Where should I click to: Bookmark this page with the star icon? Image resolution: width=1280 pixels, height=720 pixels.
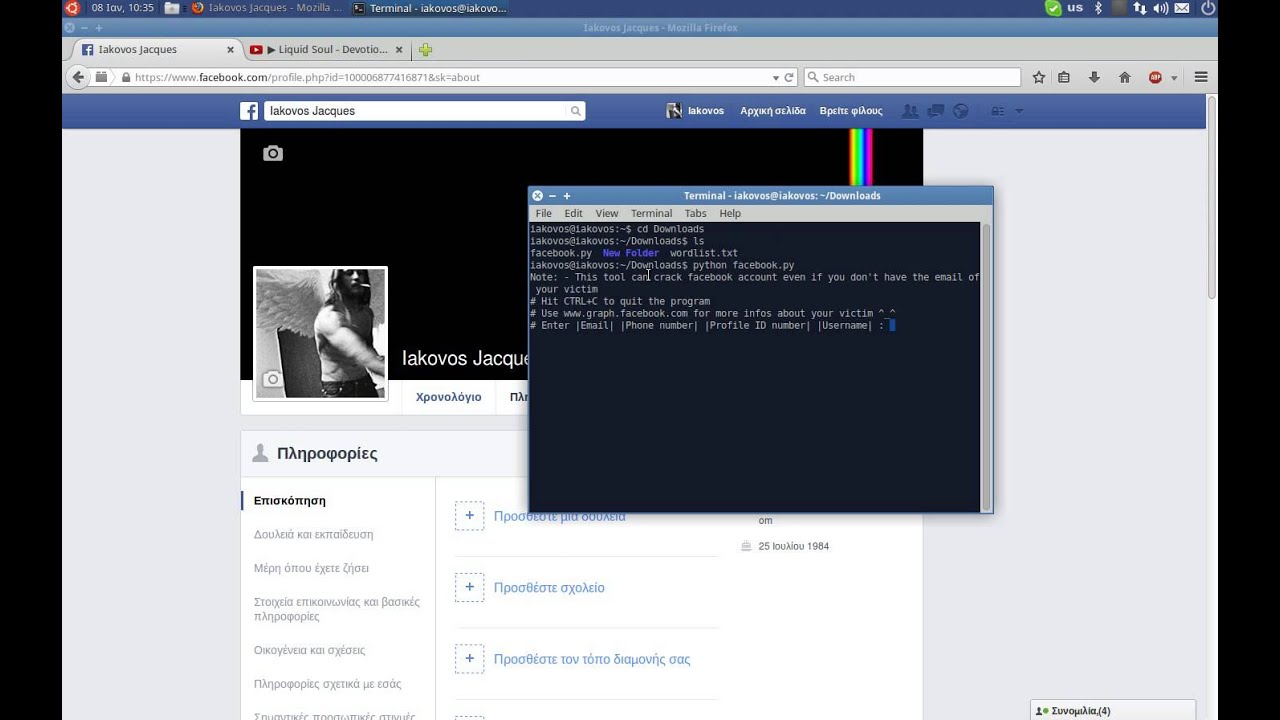pos(1039,77)
